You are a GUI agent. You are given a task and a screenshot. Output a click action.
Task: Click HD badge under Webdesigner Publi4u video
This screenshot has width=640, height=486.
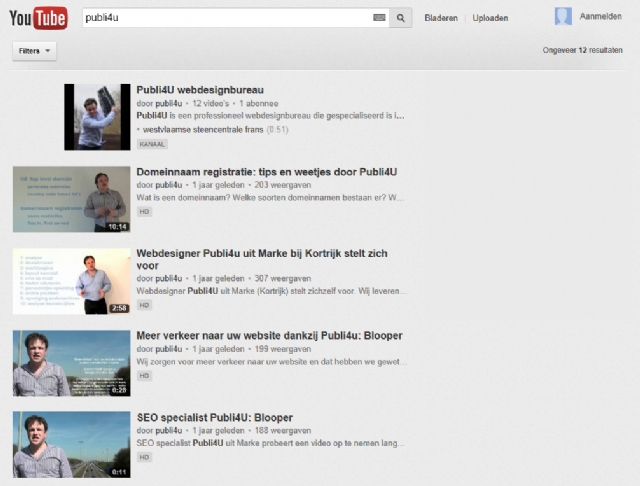click(144, 305)
